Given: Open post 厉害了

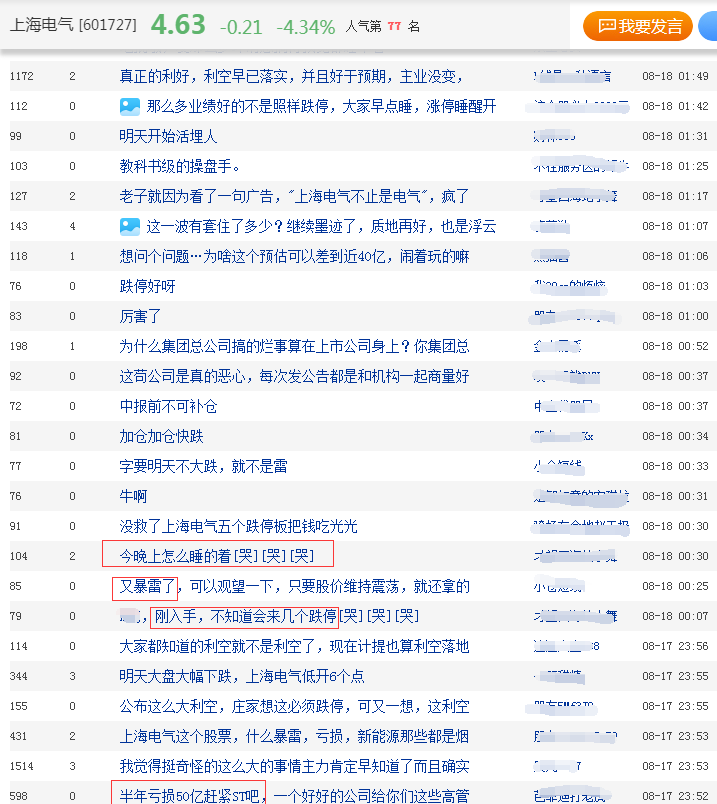Looking at the screenshot, I should pyautogui.click(x=141, y=316).
